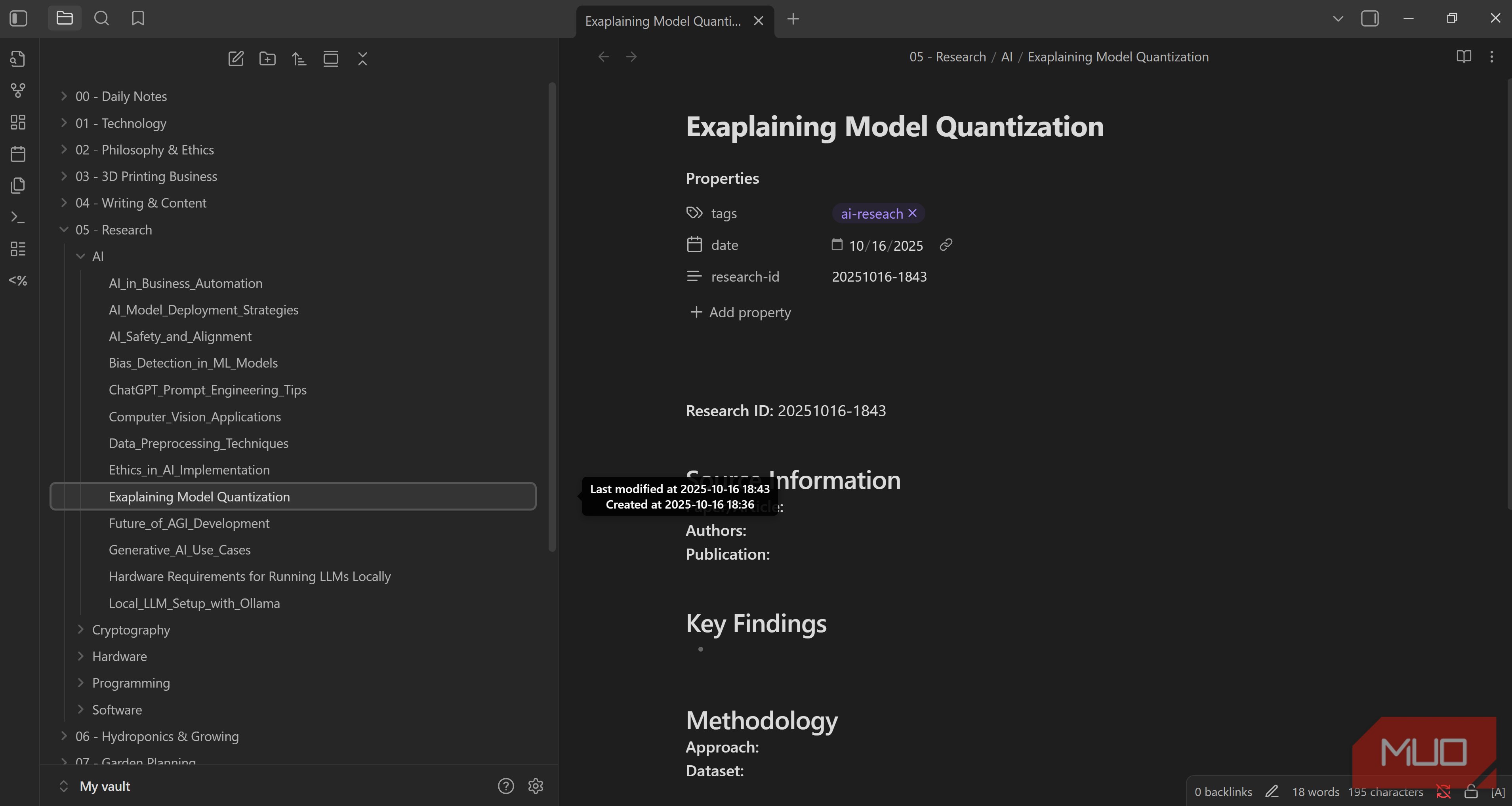Toggle reading view book icon
Viewport: 1512px width, 806px height.
(x=1464, y=56)
